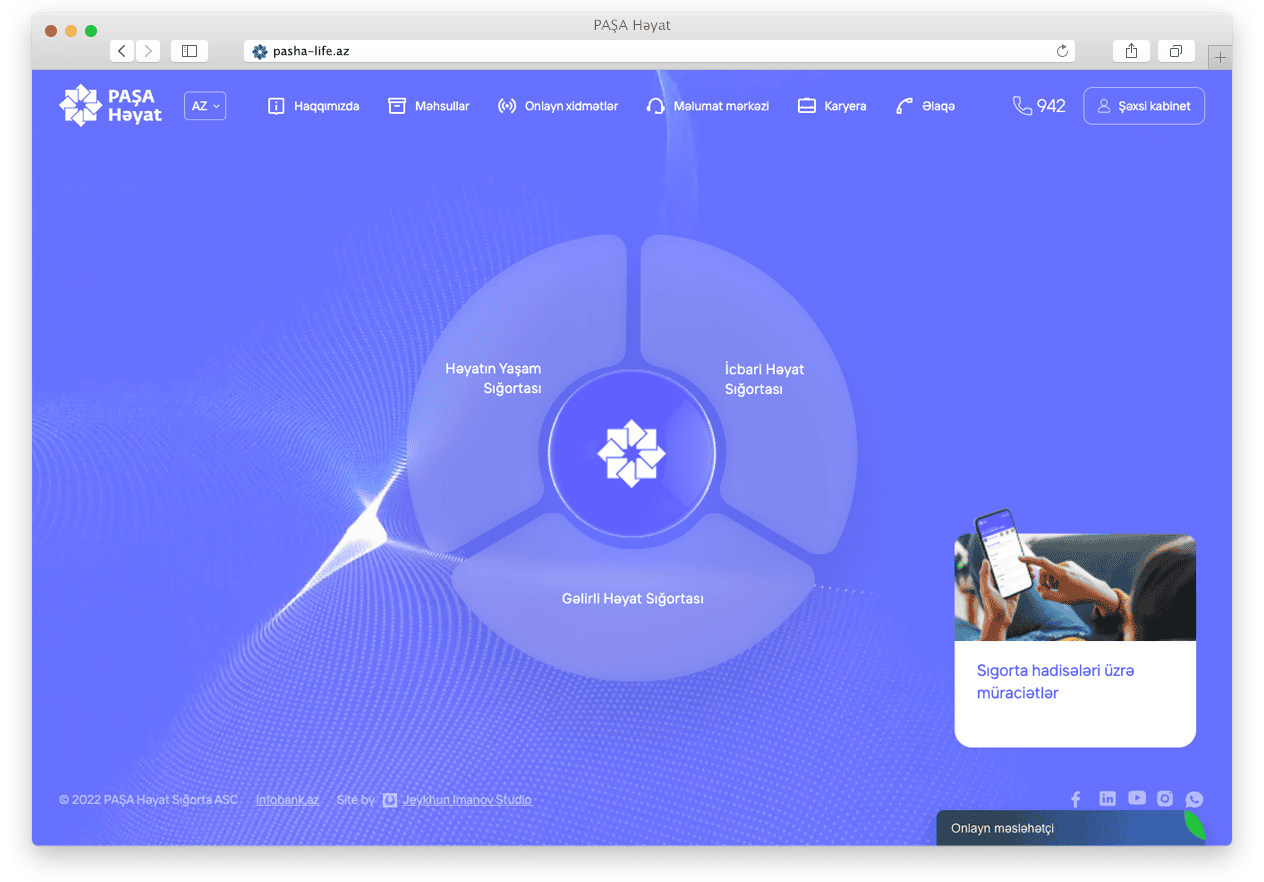1264x882 pixels.
Task: Open the Onlayn məsləhətçi chat bar
Action: coord(1070,828)
